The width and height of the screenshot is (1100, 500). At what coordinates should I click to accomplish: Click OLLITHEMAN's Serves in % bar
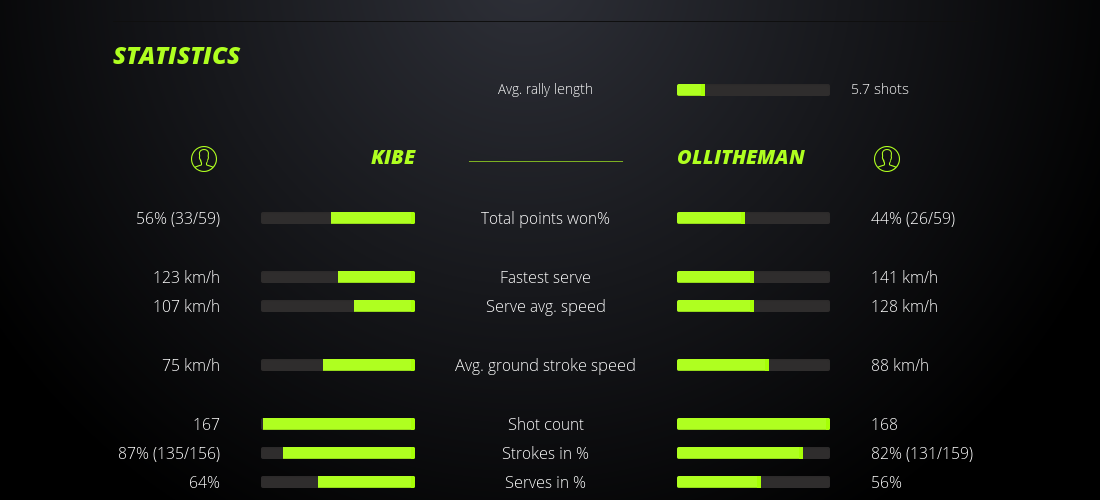tap(753, 482)
